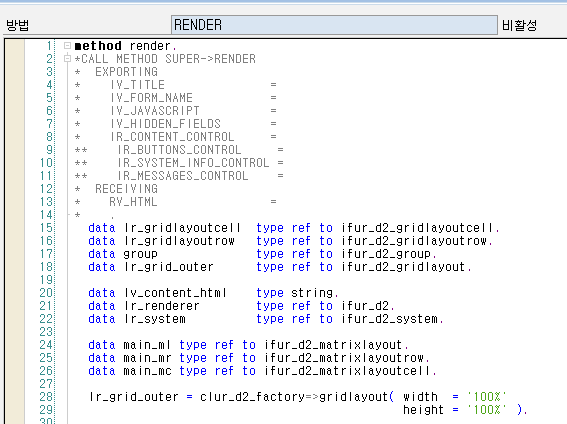This screenshot has height=424, width=567.
Task: Click the commented 'RECEIVING' line
Action: (116, 189)
